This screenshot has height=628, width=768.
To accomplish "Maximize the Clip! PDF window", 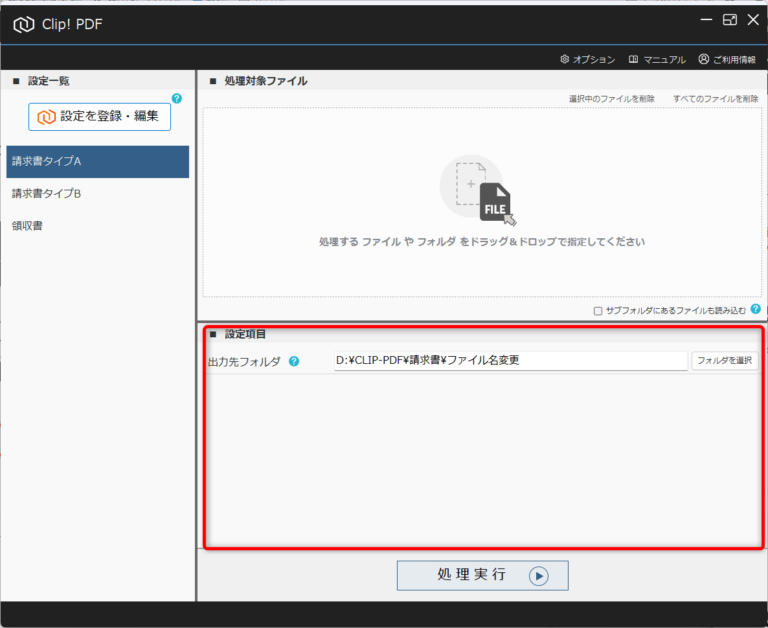I will coord(730,20).
